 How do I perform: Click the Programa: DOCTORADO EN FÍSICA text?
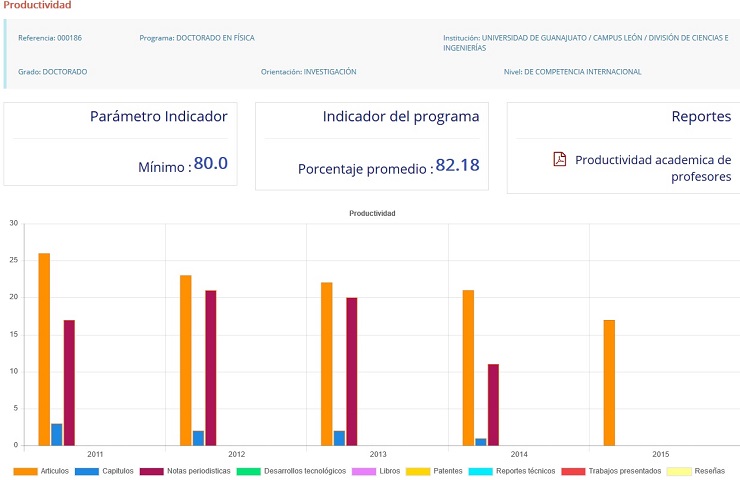pyautogui.click(x=197, y=38)
